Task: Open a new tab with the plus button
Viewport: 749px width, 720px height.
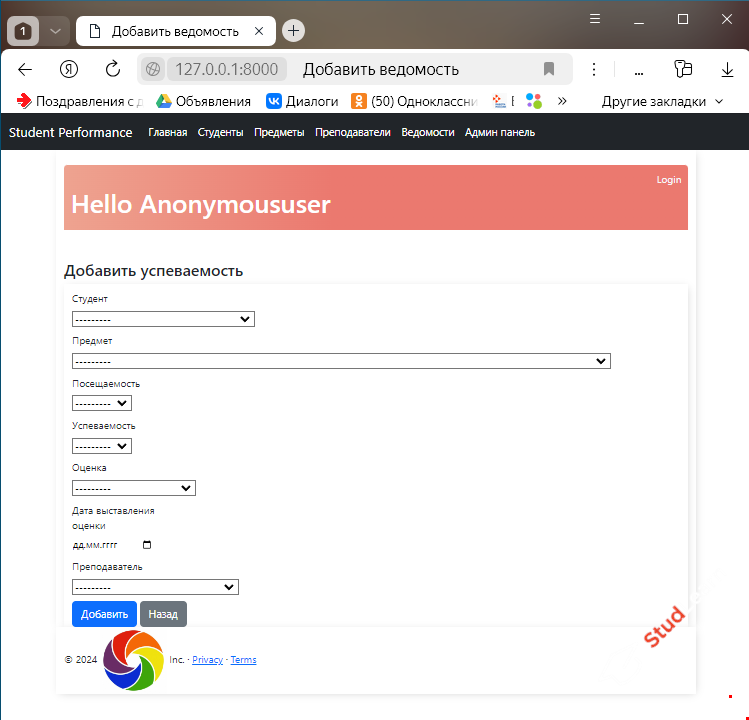Action: pyautogui.click(x=293, y=31)
